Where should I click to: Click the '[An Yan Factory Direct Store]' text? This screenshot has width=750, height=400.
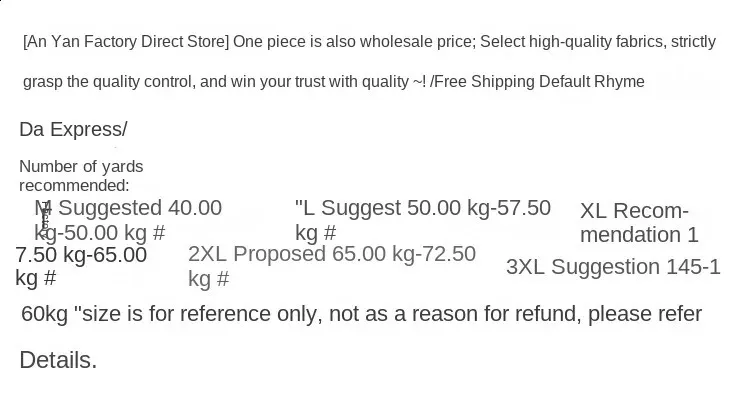(126, 42)
